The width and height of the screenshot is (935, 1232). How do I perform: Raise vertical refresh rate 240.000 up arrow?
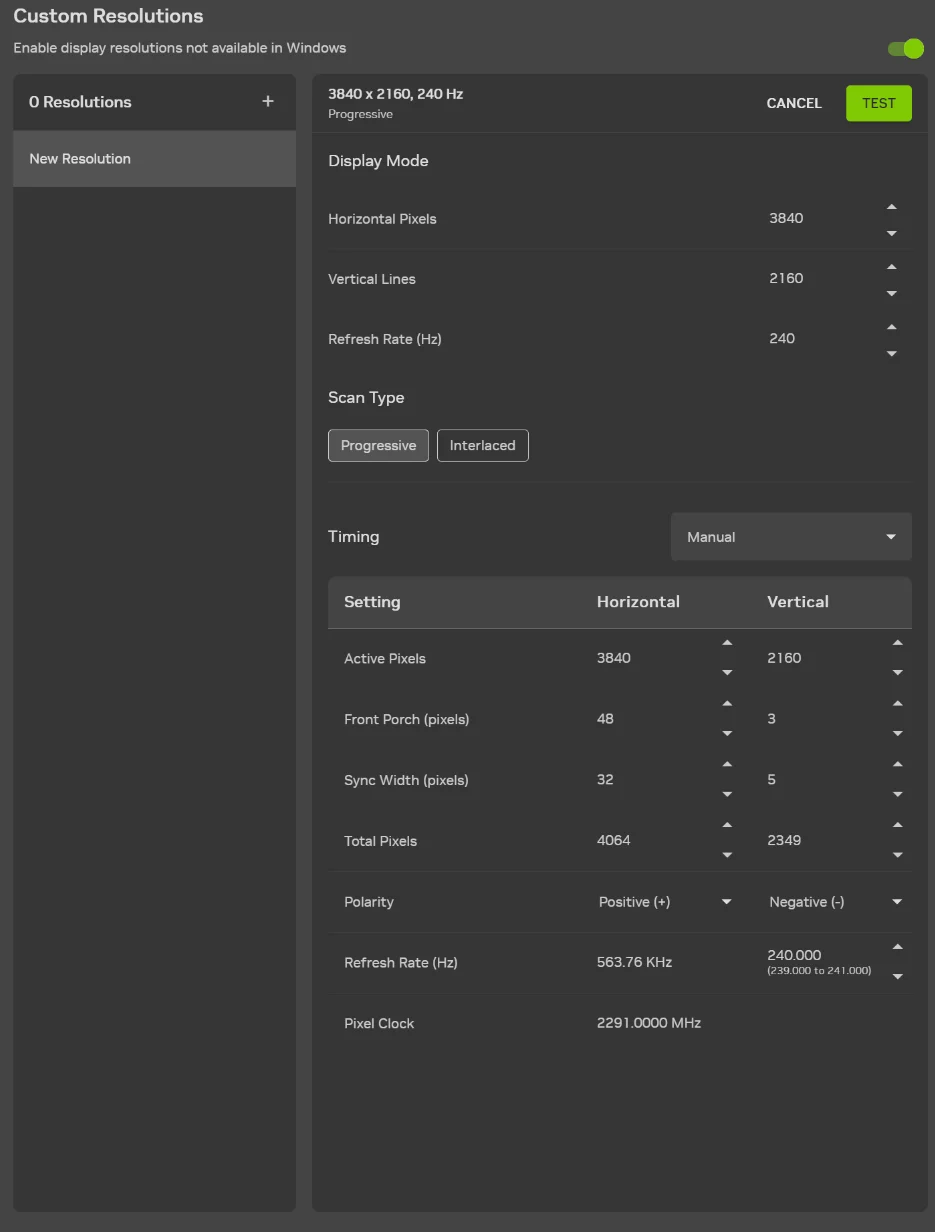[897, 947]
